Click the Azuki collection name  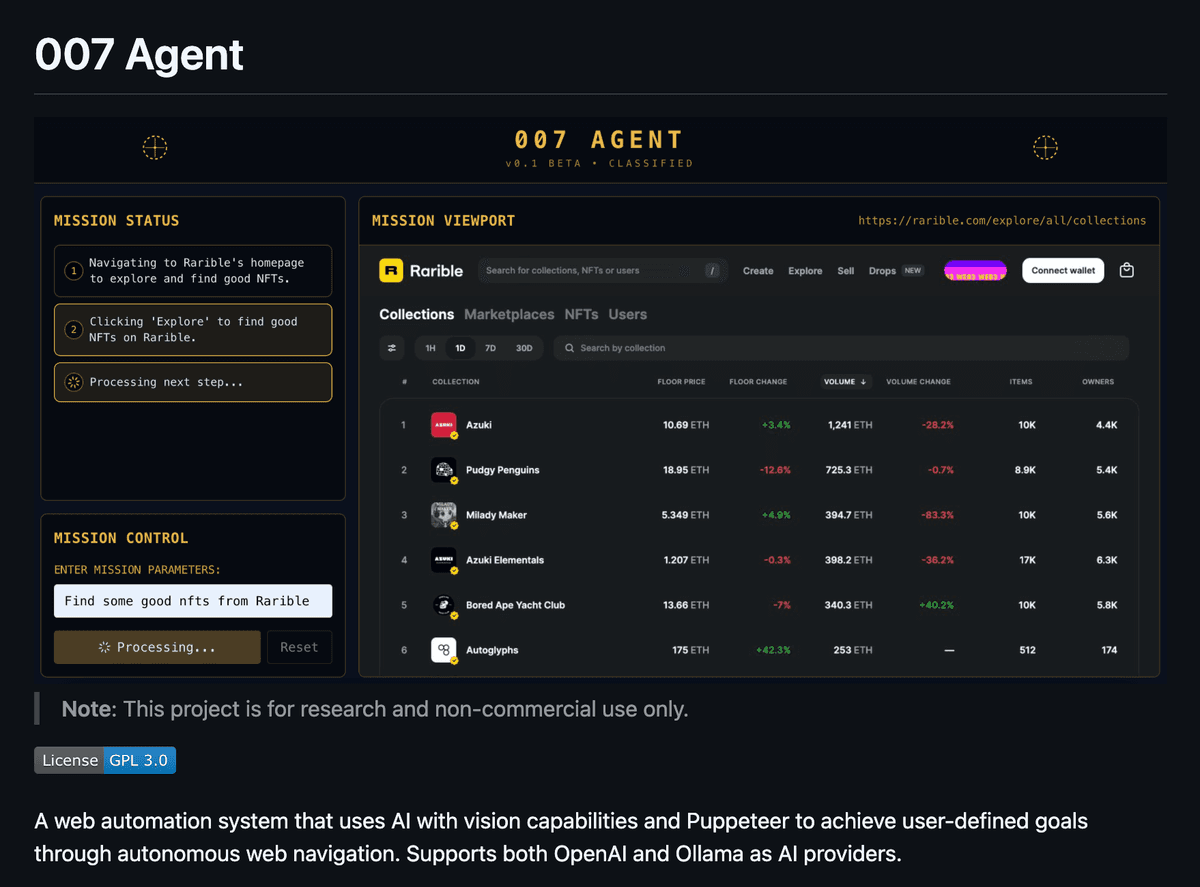[x=479, y=425]
